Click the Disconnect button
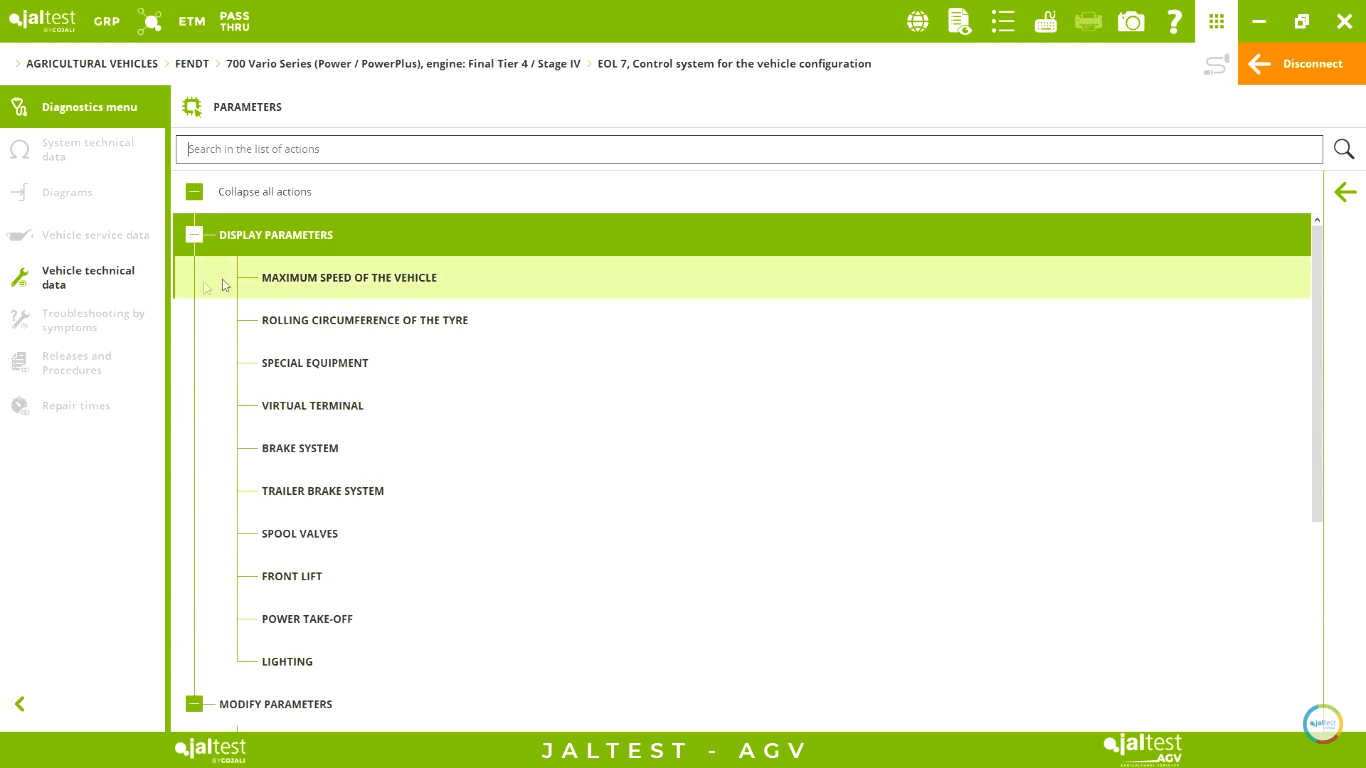1366x768 pixels. pos(1301,64)
